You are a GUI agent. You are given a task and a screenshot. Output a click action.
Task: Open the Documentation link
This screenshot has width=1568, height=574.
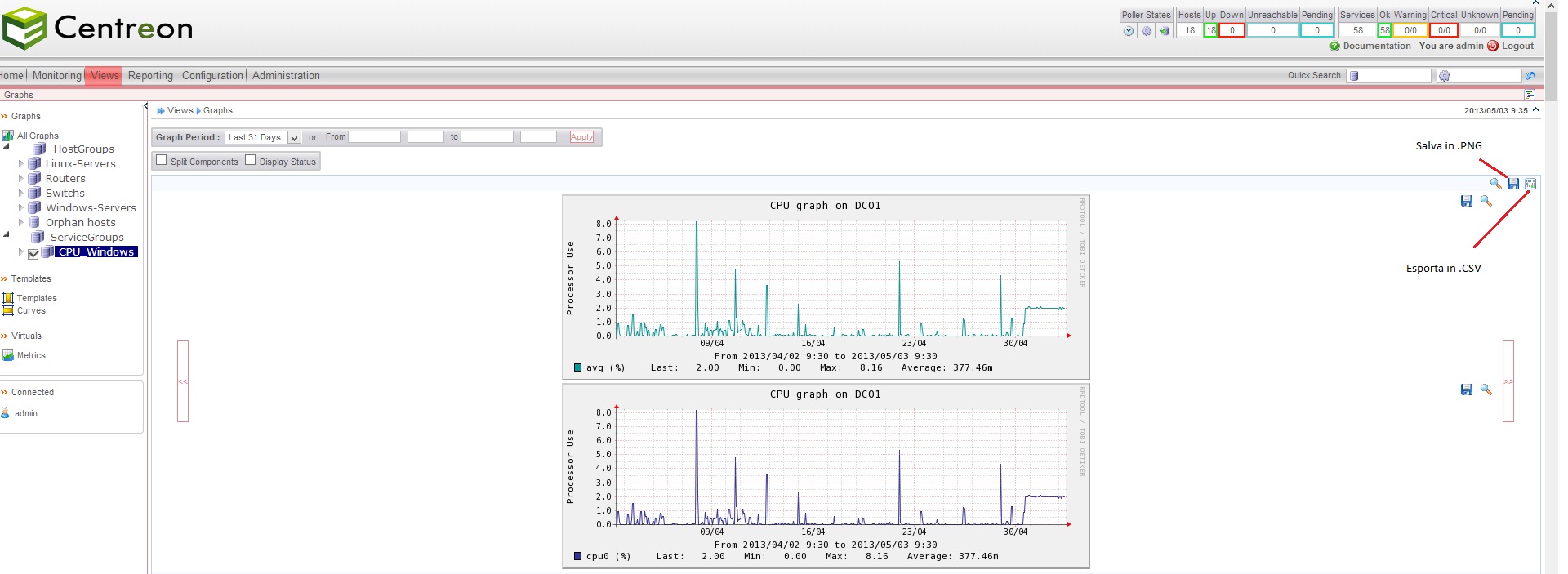pyautogui.click(x=1377, y=46)
